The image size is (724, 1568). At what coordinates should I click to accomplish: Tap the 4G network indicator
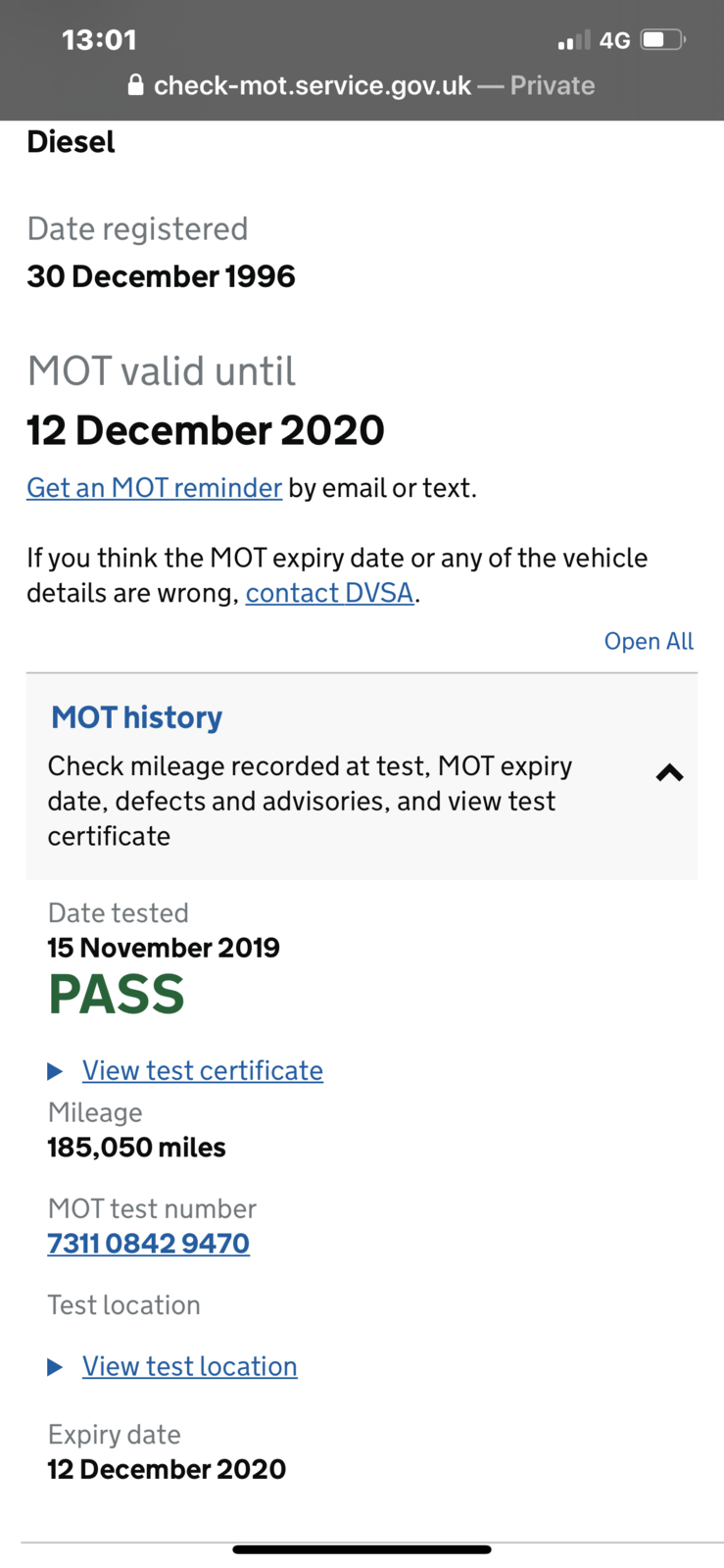tap(614, 40)
